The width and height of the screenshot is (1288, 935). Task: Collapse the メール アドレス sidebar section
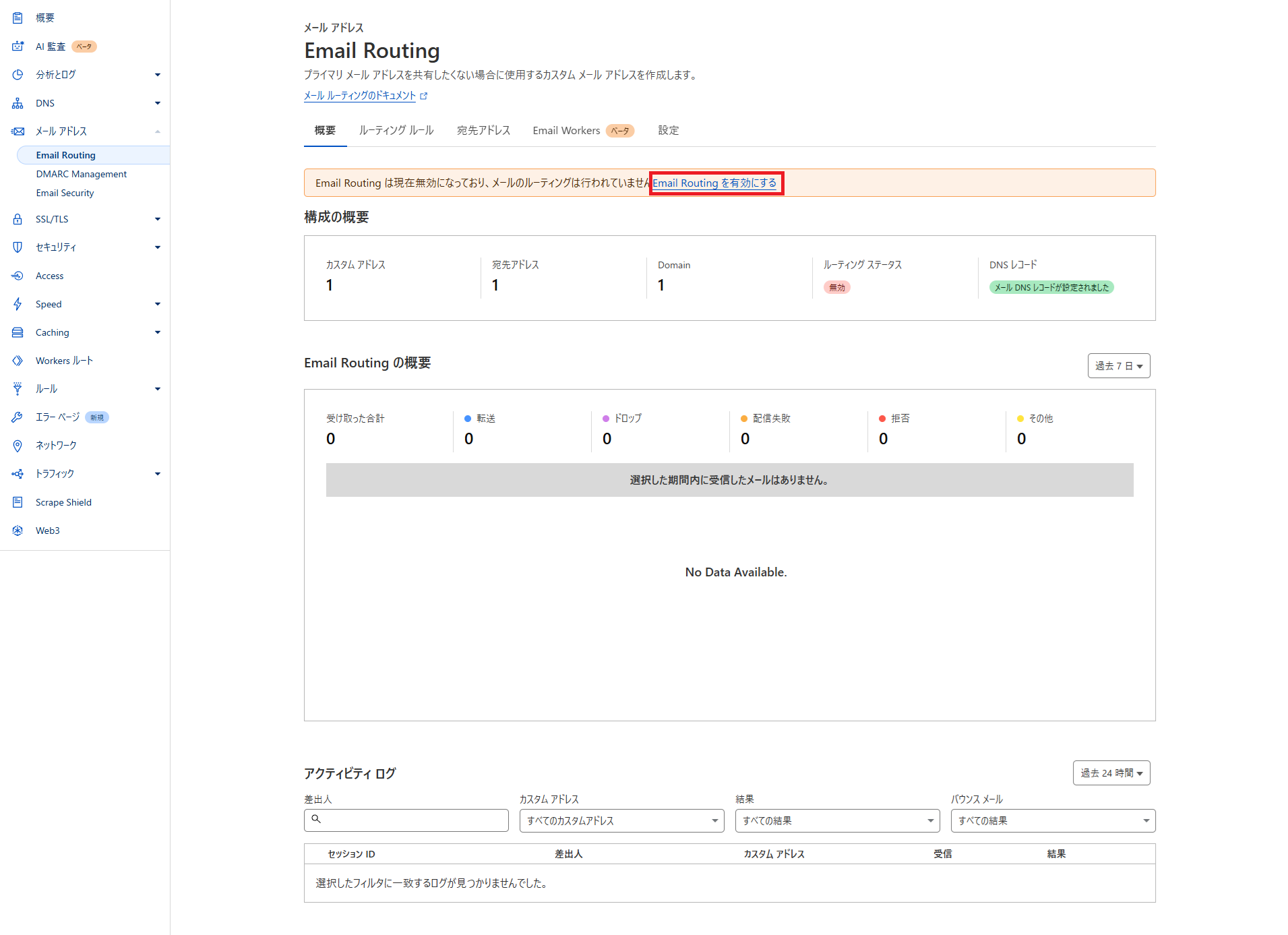[158, 131]
